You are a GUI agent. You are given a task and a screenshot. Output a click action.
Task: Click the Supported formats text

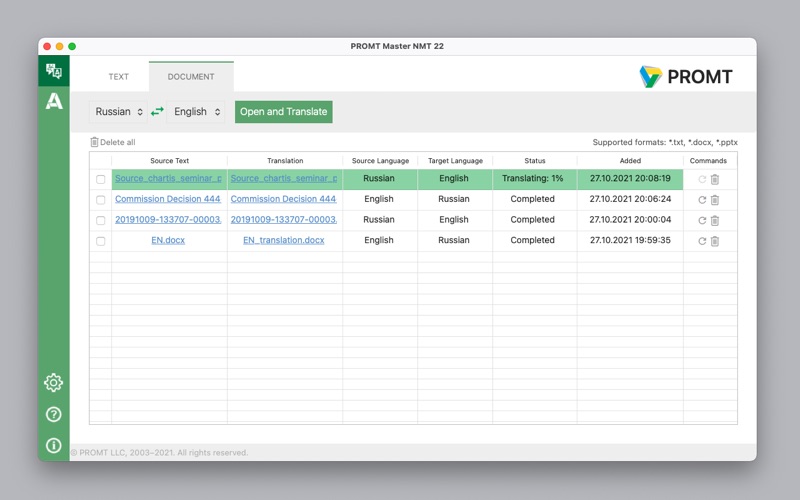665,142
